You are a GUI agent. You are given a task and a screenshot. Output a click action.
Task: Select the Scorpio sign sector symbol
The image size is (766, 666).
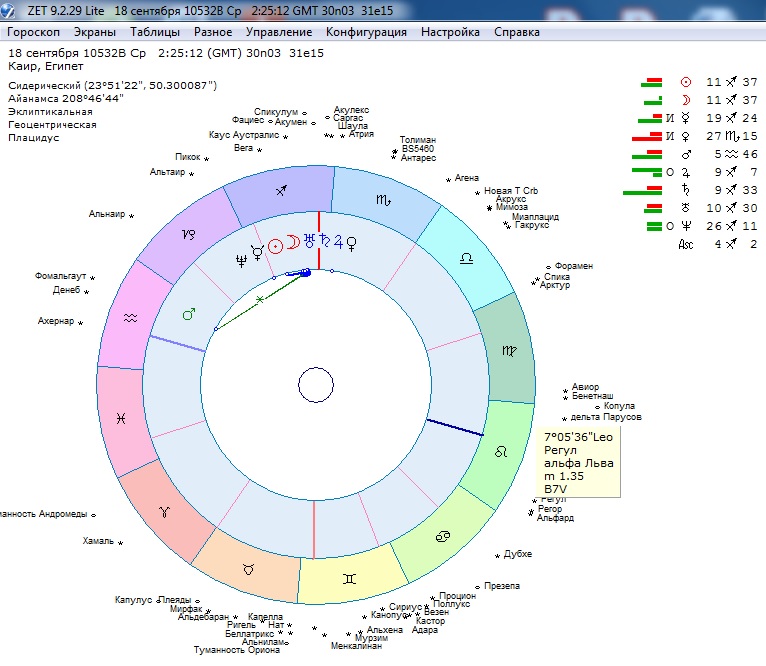pyautogui.click(x=383, y=200)
